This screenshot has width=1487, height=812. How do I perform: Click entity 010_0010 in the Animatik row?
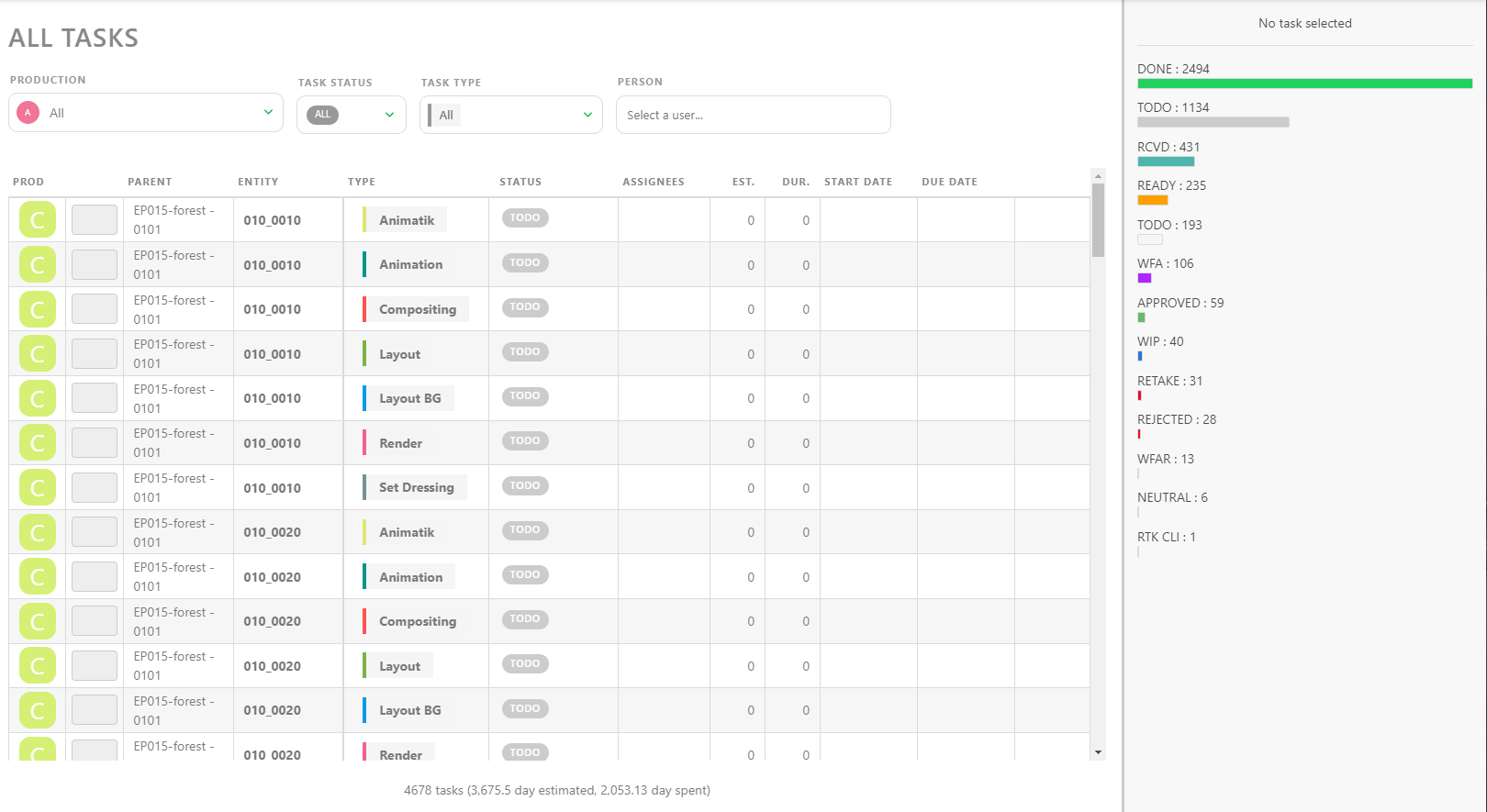(x=272, y=220)
